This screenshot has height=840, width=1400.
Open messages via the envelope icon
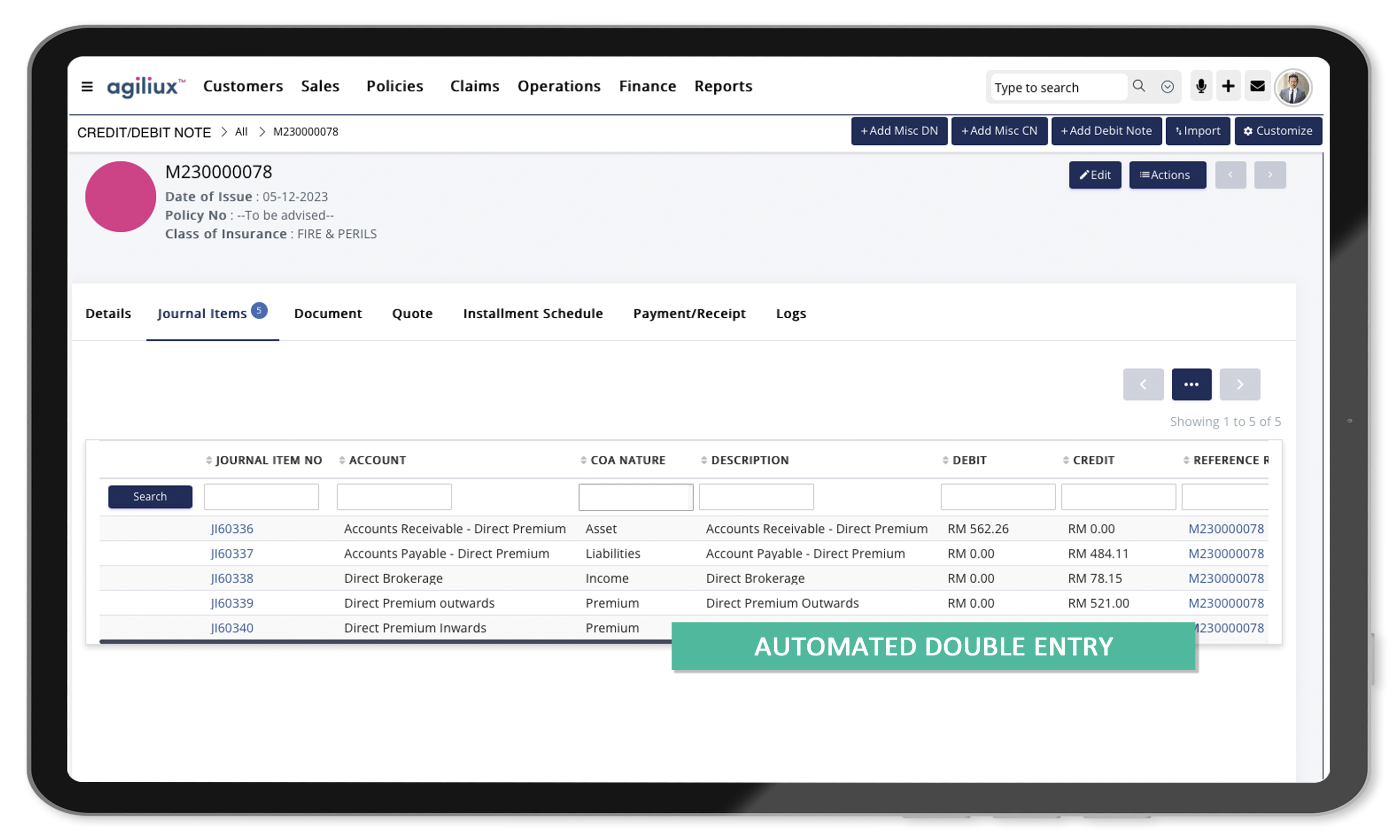1257,86
